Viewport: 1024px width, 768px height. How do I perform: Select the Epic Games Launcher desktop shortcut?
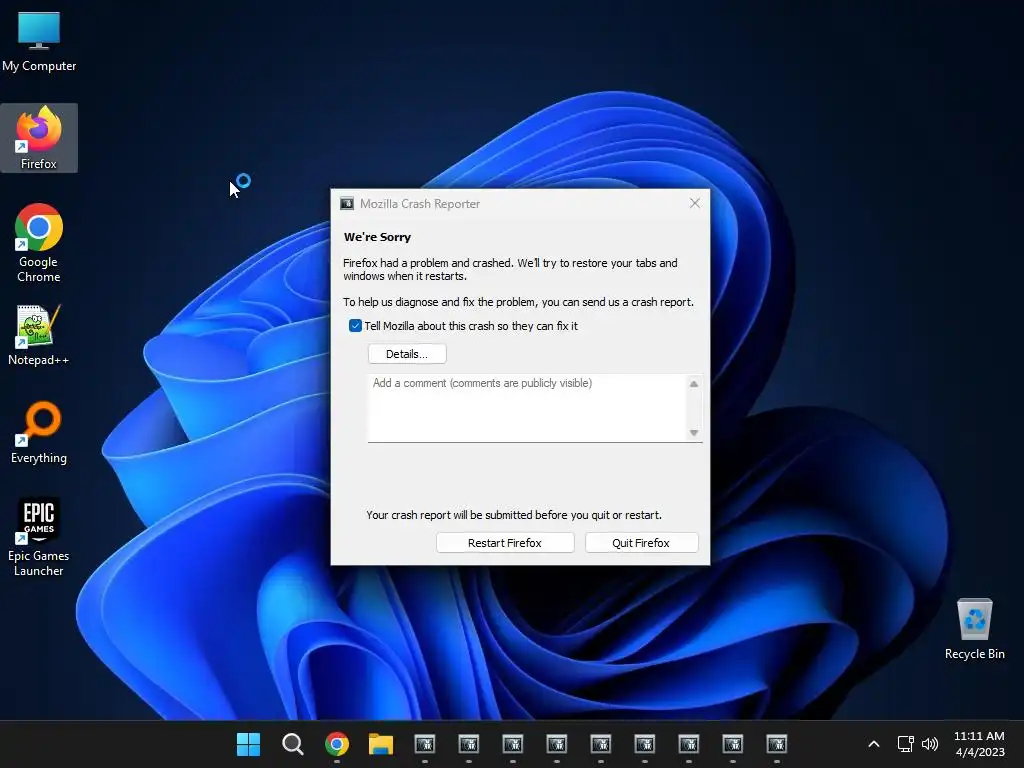tap(39, 537)
